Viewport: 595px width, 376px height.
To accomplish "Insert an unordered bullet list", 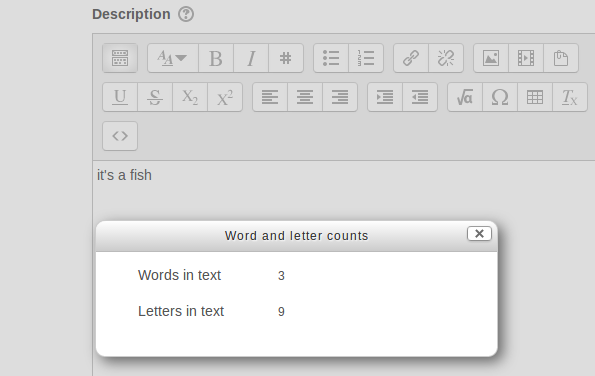I will 331,58.
